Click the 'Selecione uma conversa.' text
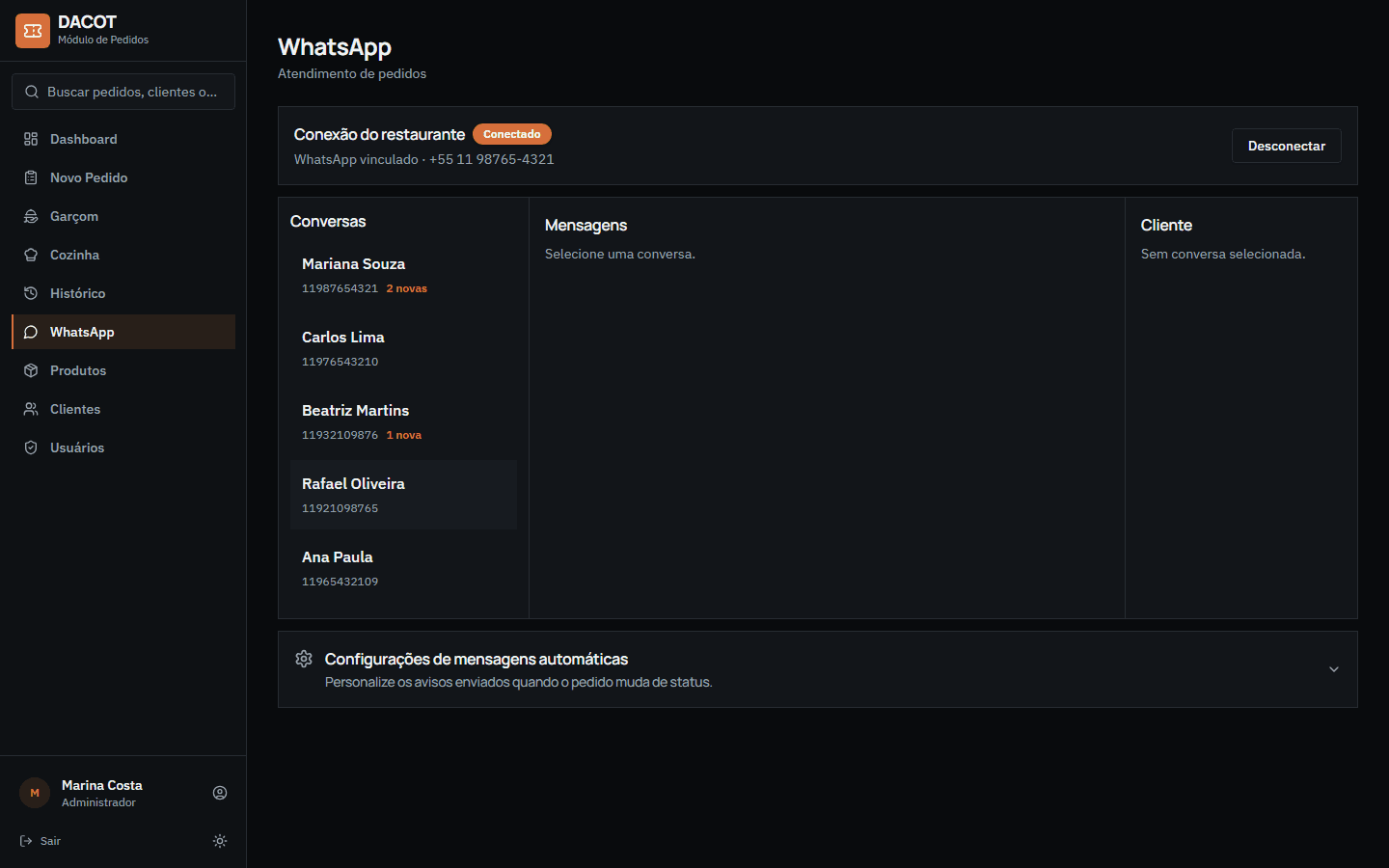Image resolution: width=1389 pixels, height=868 pixels. click(620, 254)
